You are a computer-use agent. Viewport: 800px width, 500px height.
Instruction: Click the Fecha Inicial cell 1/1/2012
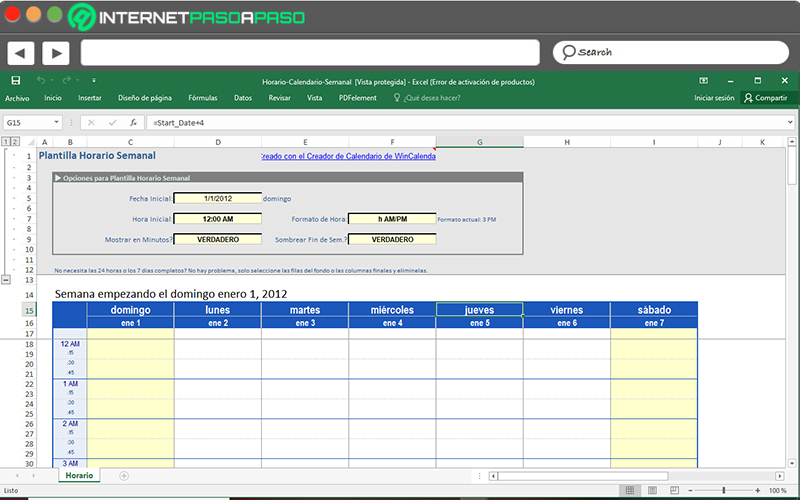pyautogui.click(x=218, y=198)
